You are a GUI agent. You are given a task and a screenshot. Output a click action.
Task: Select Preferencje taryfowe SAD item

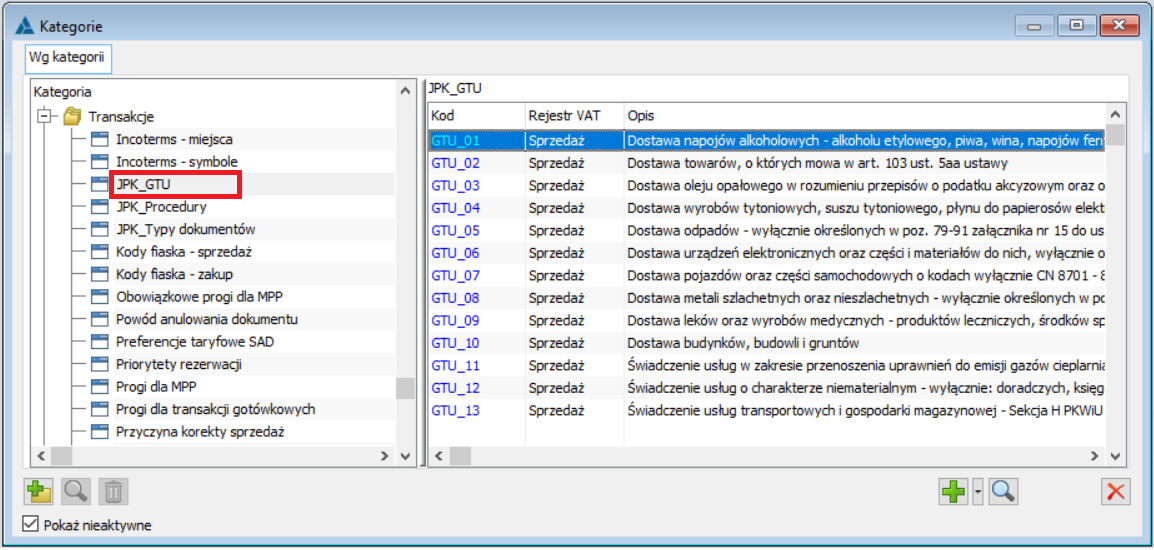pos(195,342)
